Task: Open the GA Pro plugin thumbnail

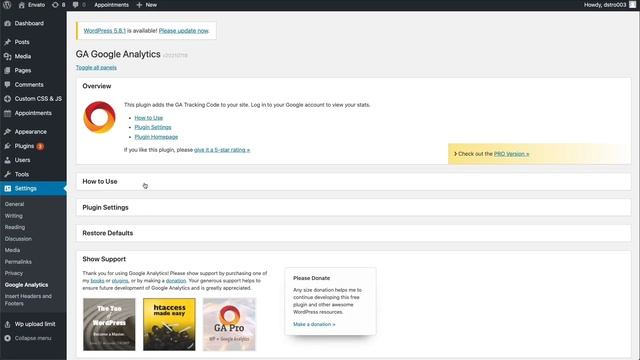Action: tap(229, 324)
